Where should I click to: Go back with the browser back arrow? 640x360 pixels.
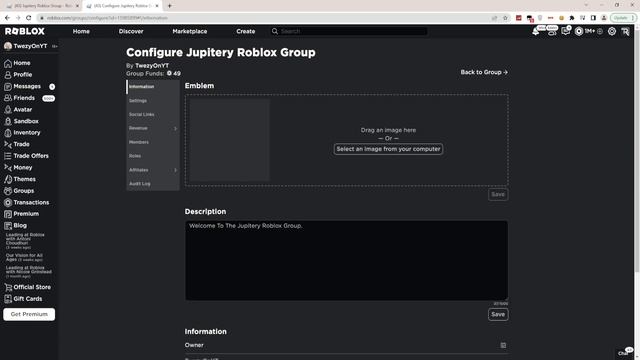pyautogui.click(x=7, y=18)
